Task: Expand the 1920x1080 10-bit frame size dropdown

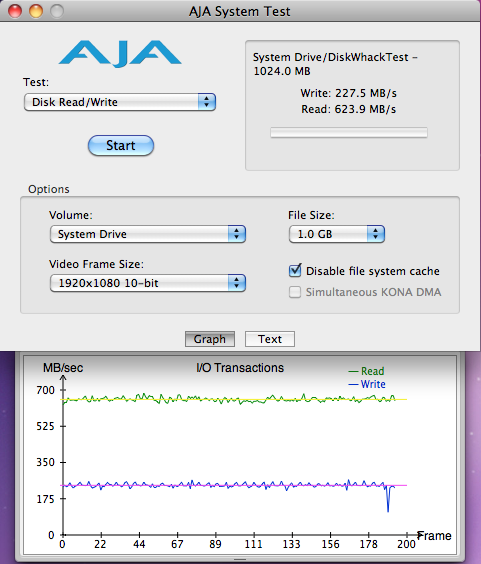Action: point(148,283)
